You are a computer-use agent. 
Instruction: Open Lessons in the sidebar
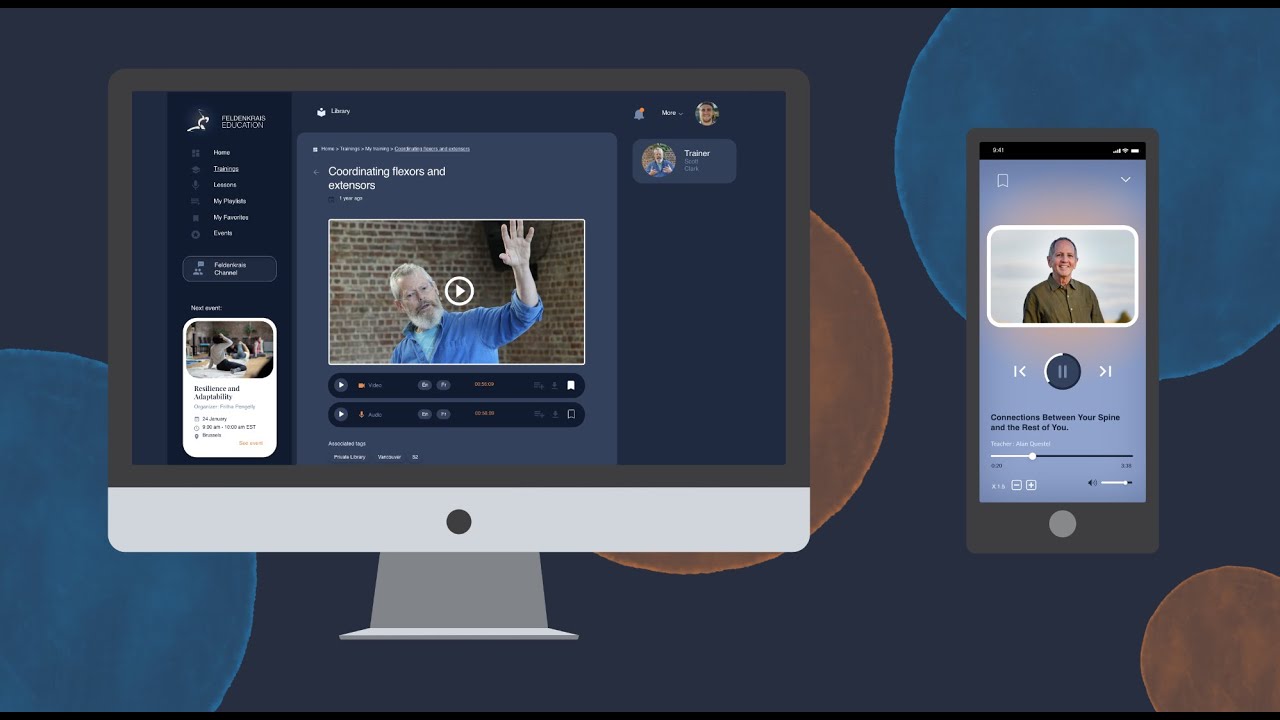(x=225, y=185)
